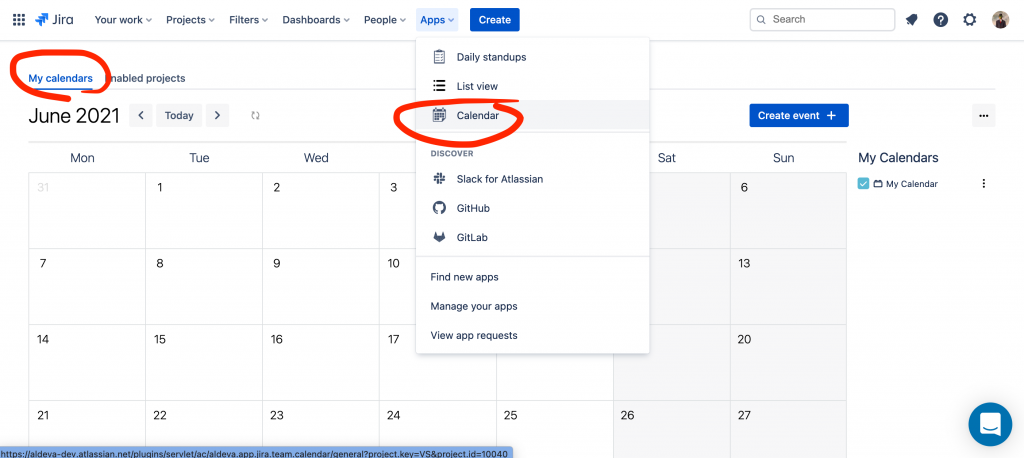Click the My Calendars sidebar heading
Viewport: 1024px width, 458px height.
click(x=898, y=157)
